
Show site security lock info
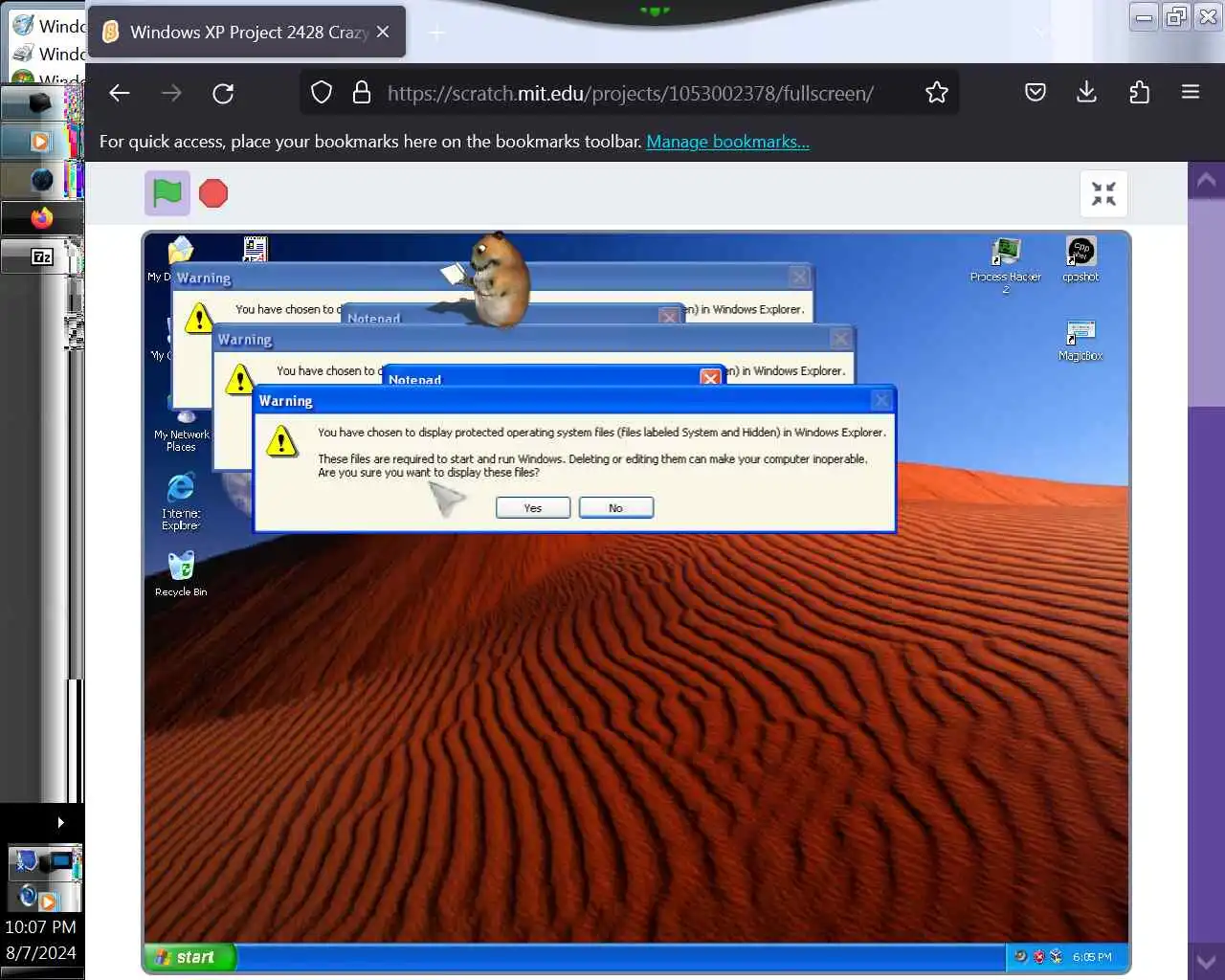coord(361,93)
